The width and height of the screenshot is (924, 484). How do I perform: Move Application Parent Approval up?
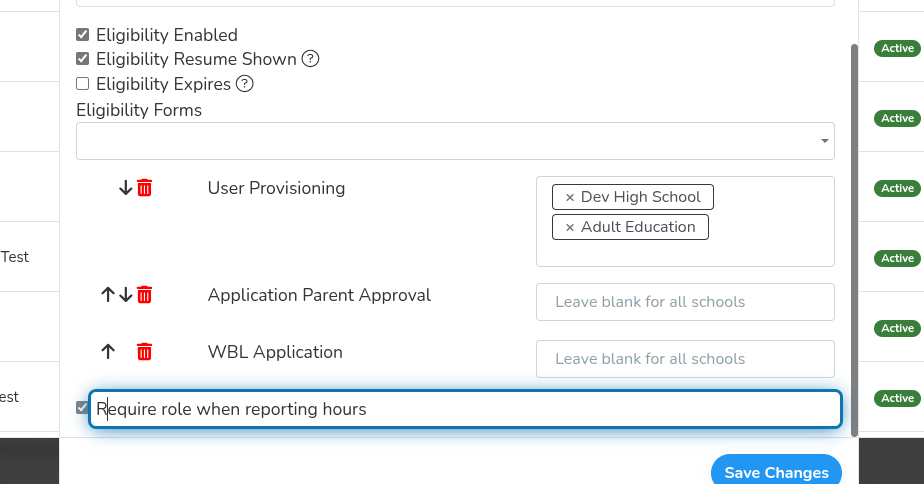coord(107,295)
